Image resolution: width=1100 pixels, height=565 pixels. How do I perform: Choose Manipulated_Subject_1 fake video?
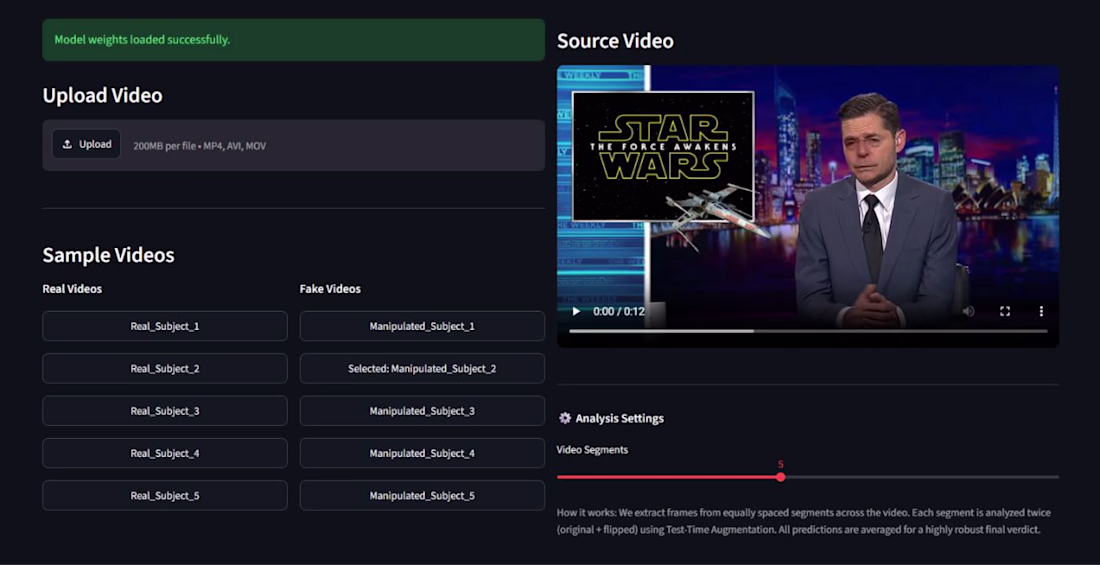click(422, 326)
